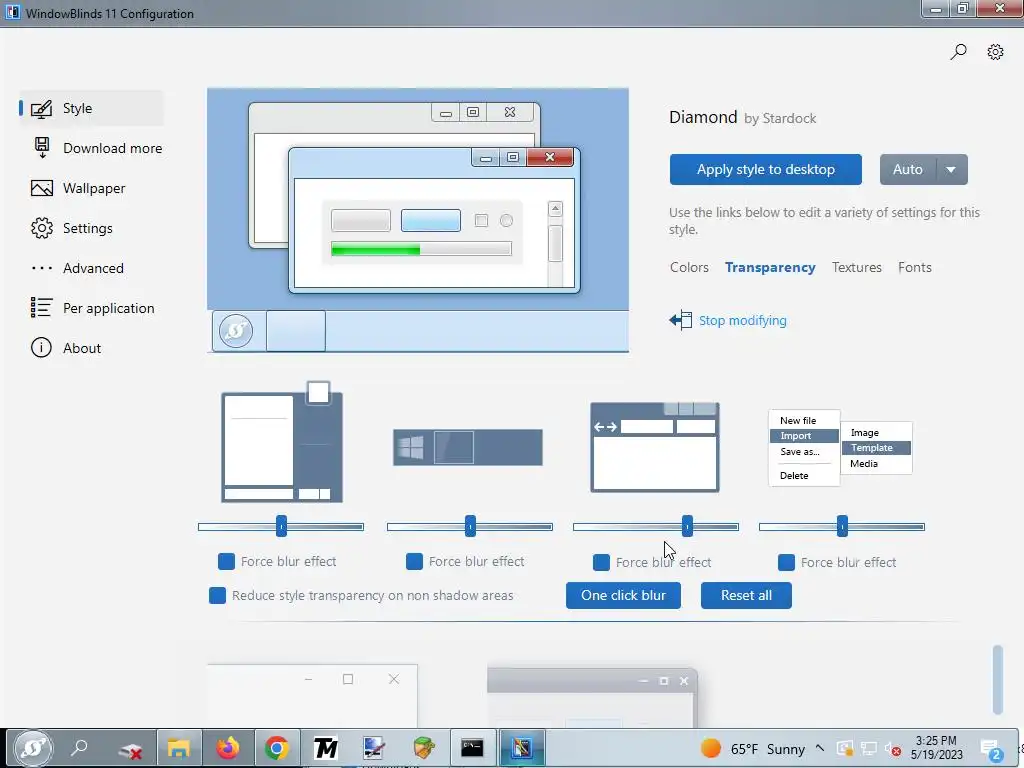
Task: Expand the Auto dropdown arrow
Action: click(x=952, y=170)
